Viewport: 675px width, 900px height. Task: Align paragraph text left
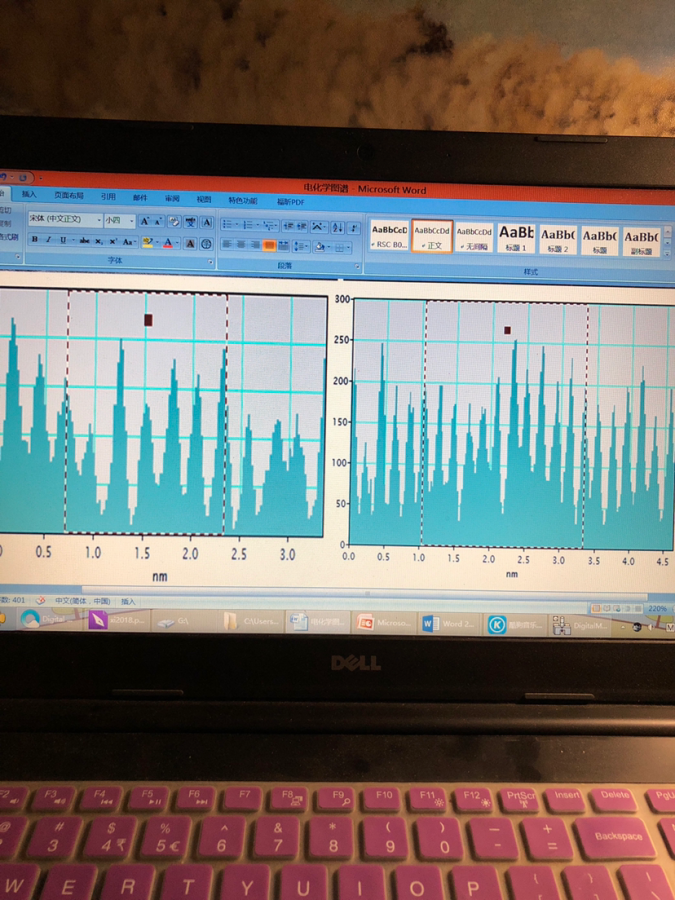pyautogui.click(x=227, y=245)
